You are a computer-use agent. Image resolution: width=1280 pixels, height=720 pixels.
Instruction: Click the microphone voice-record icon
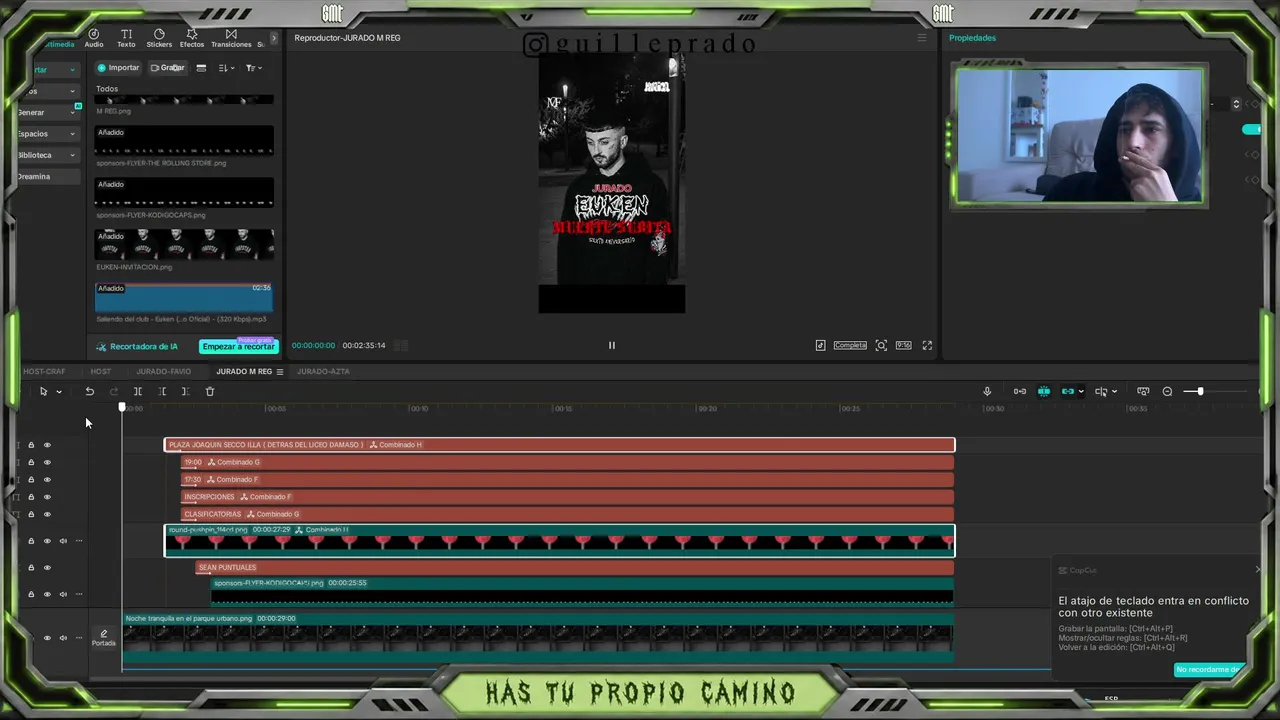[987, 391]
